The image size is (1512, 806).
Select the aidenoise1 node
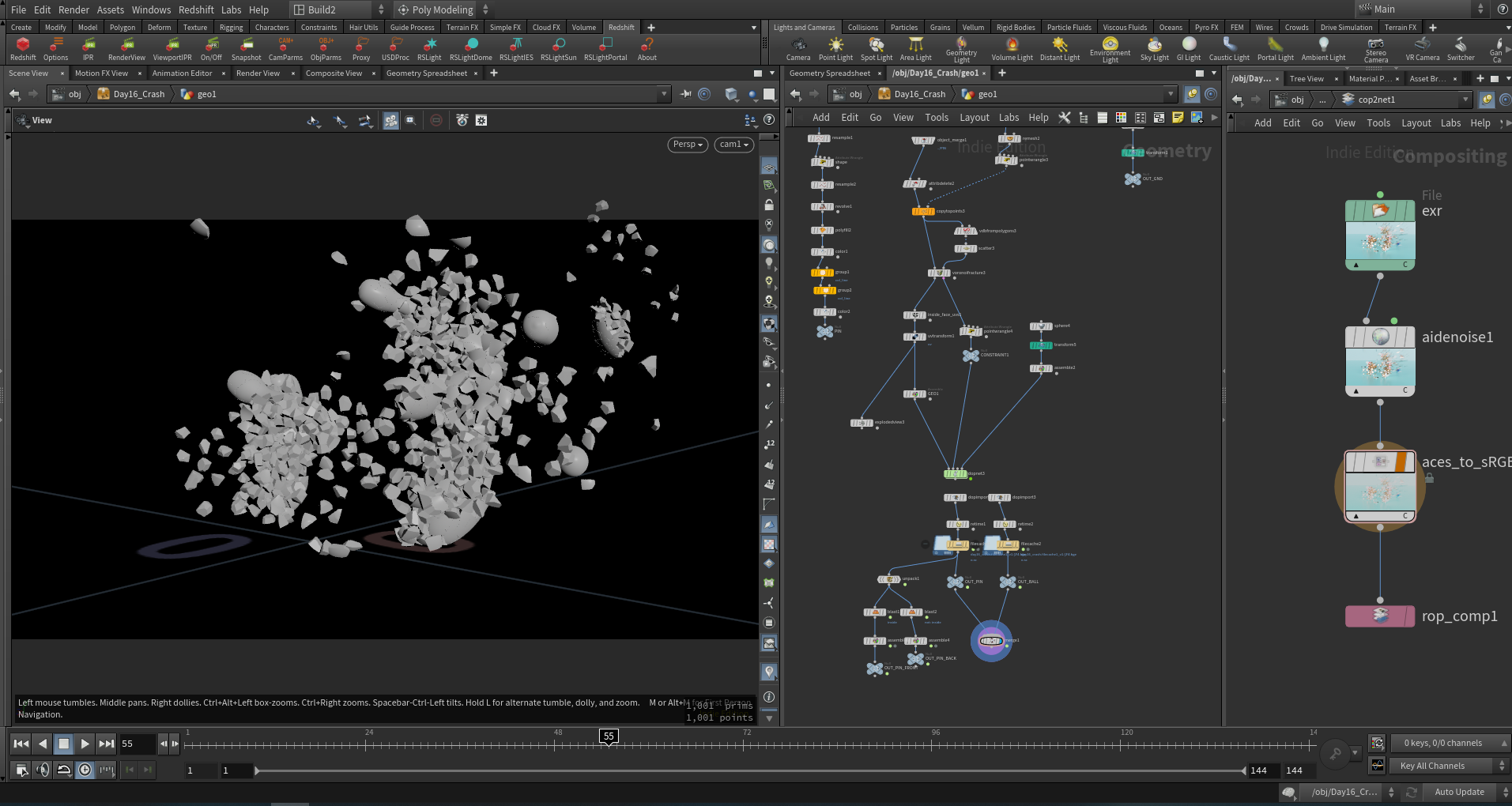[1380, 360]
